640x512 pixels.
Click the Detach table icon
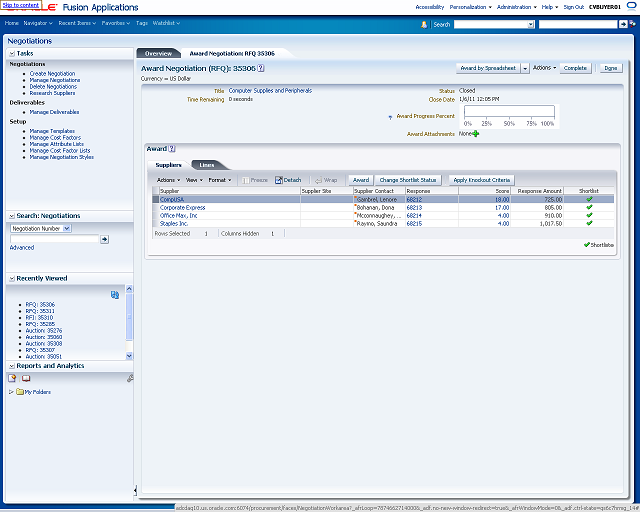279,180
